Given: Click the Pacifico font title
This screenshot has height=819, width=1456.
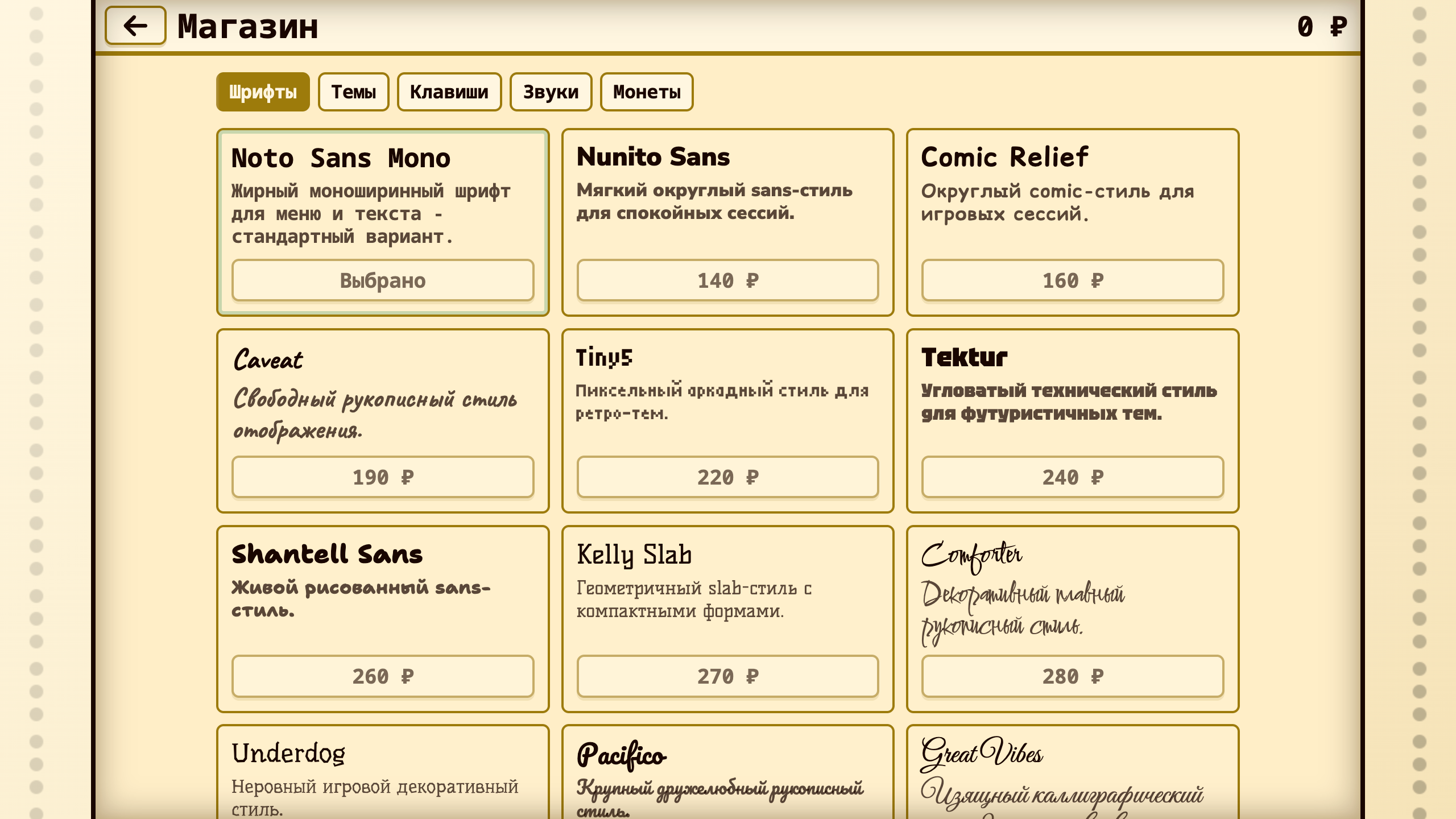Looking at the screenshot, I should coord(622,755).
